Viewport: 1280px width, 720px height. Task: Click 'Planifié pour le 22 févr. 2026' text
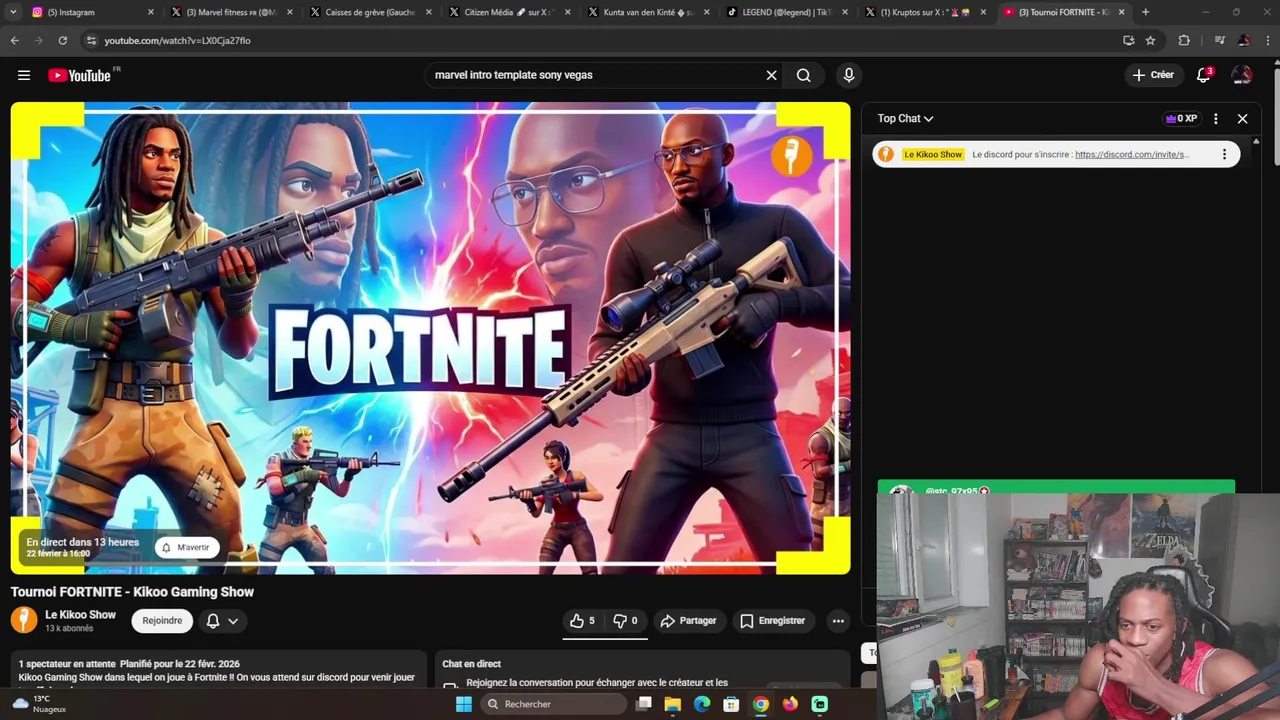coord(180,664)
